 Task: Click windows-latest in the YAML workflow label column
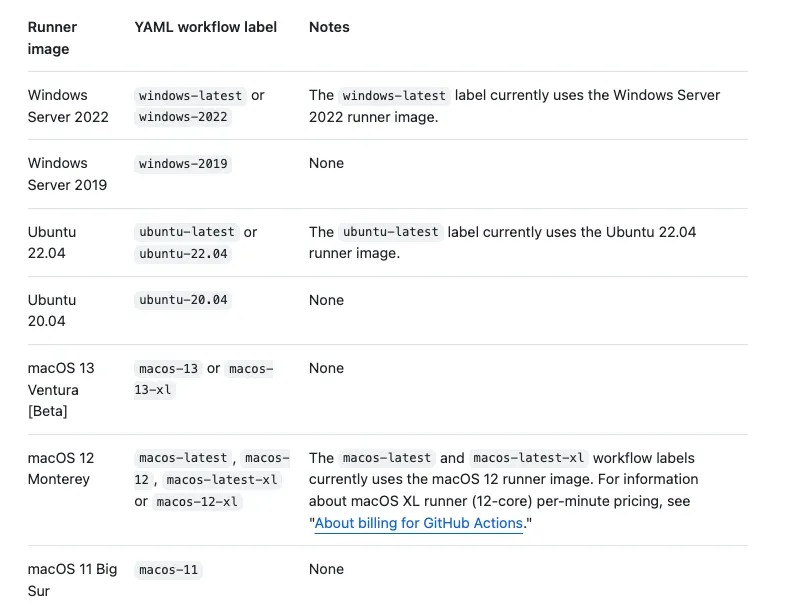(x=191, y=96)
